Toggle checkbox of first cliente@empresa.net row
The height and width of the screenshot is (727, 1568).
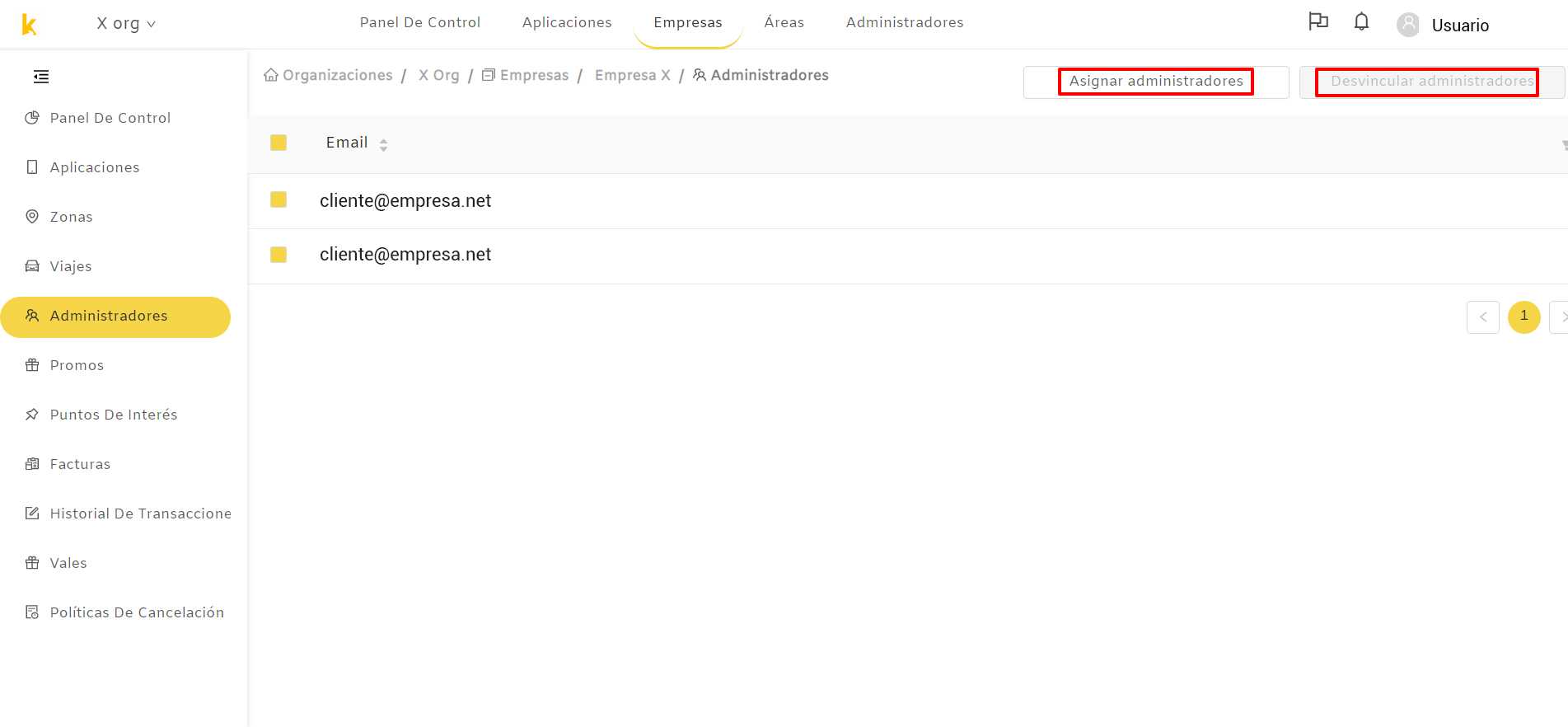tap(278, 199)
